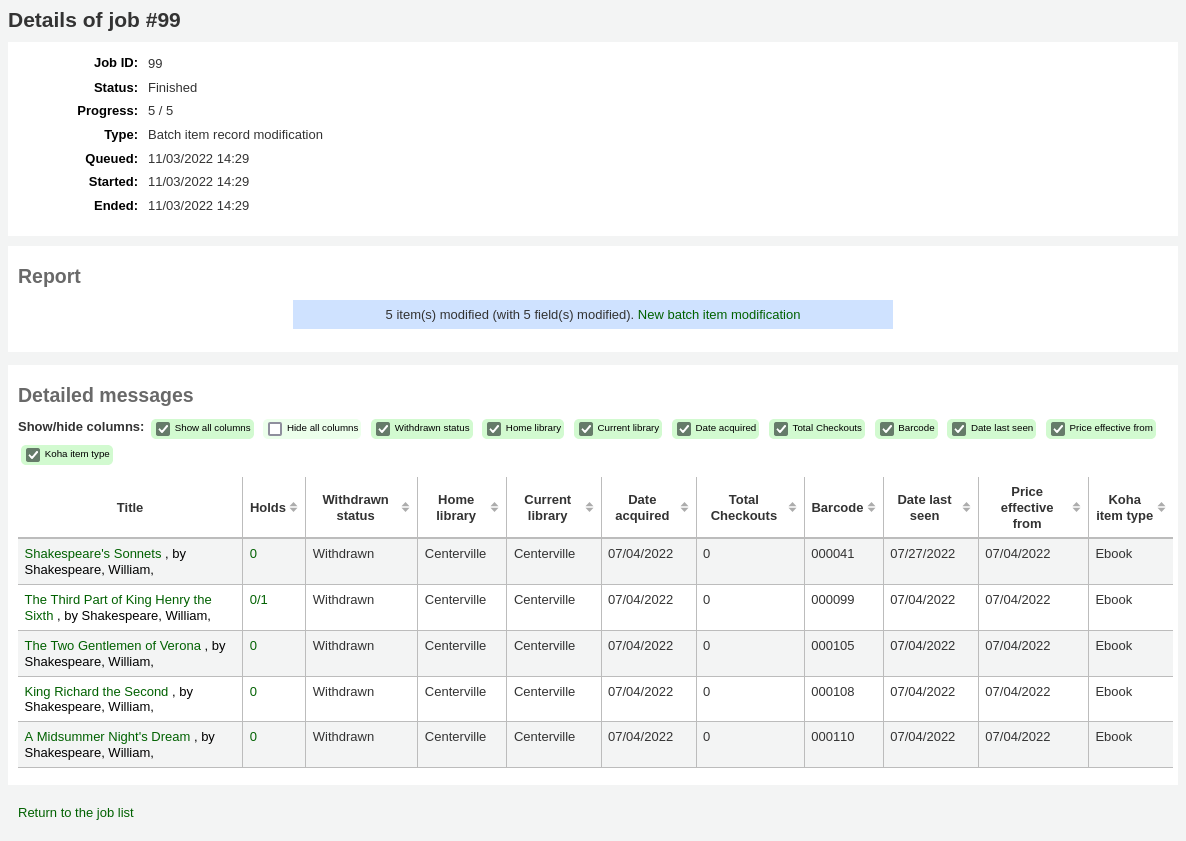This screenshot has height=841, width=1186.
Task: Click Current library sort arrow icon
Action: pos(589,507)
